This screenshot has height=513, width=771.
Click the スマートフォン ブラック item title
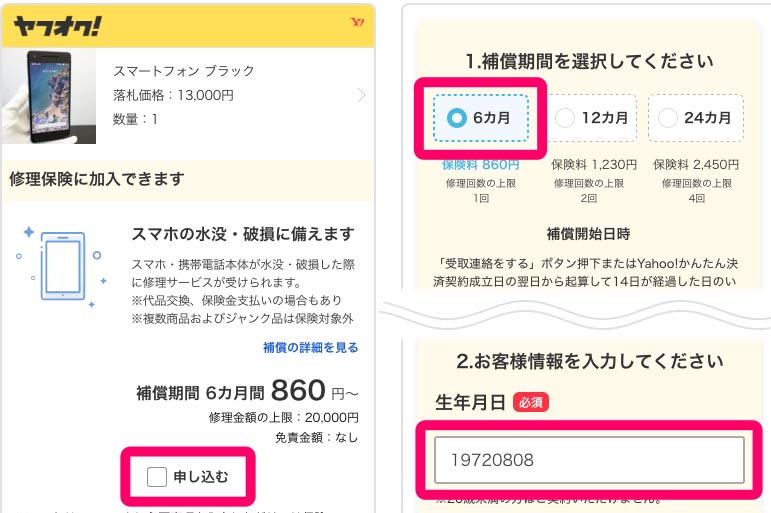click(184, 71)
